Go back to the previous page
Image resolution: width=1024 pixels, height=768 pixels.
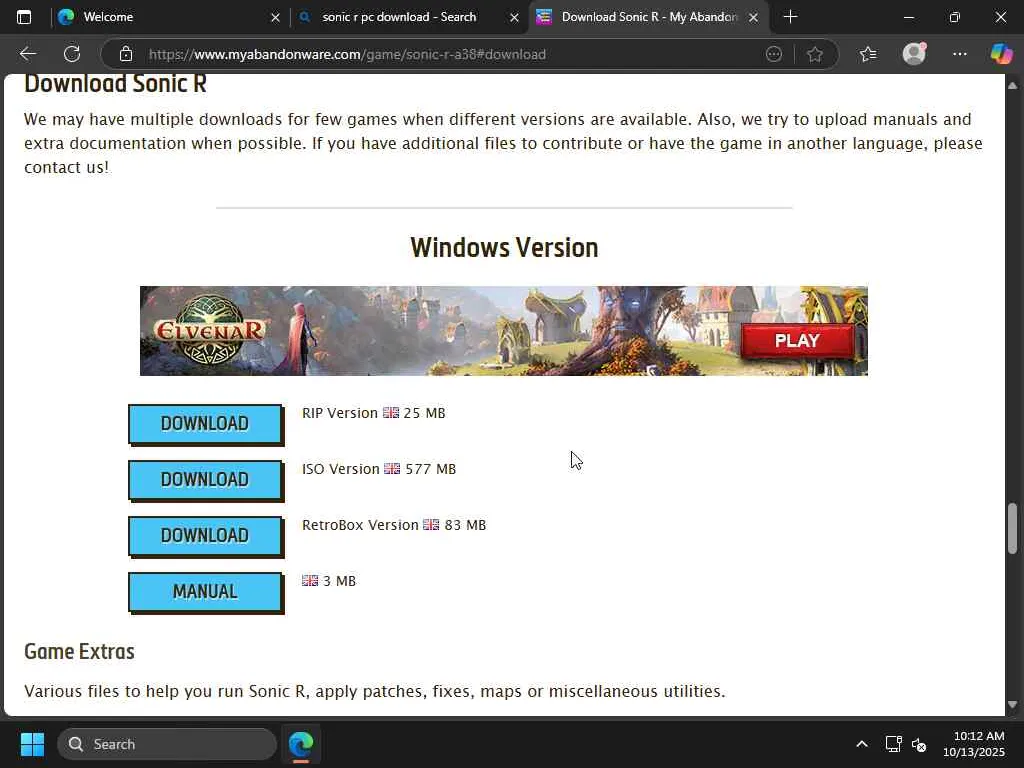[x=27, y=54]
